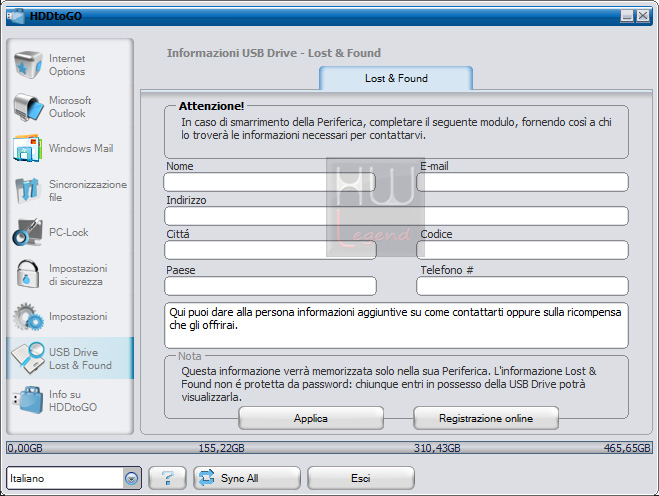
Task: Select Windows Mail menu label
Action: click(81, 148)
